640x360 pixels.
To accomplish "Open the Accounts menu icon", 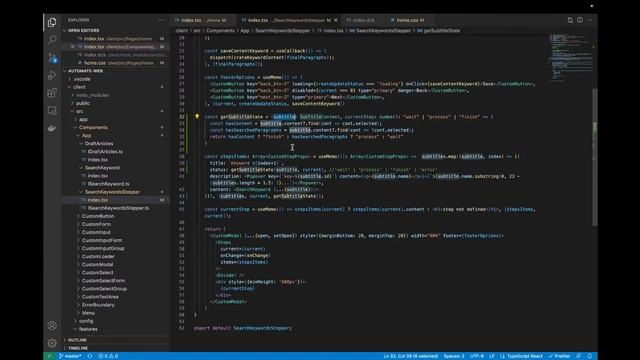I will tap(52, 326).
